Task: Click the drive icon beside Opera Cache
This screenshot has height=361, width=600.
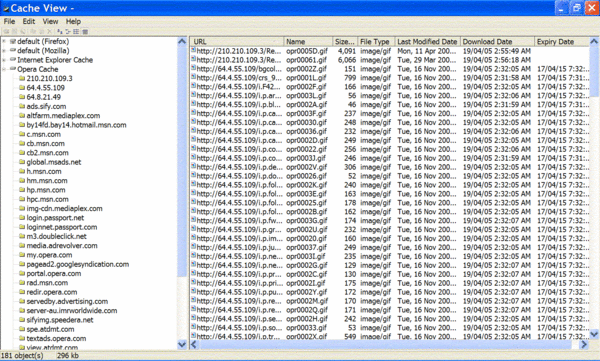Action: 13,69
